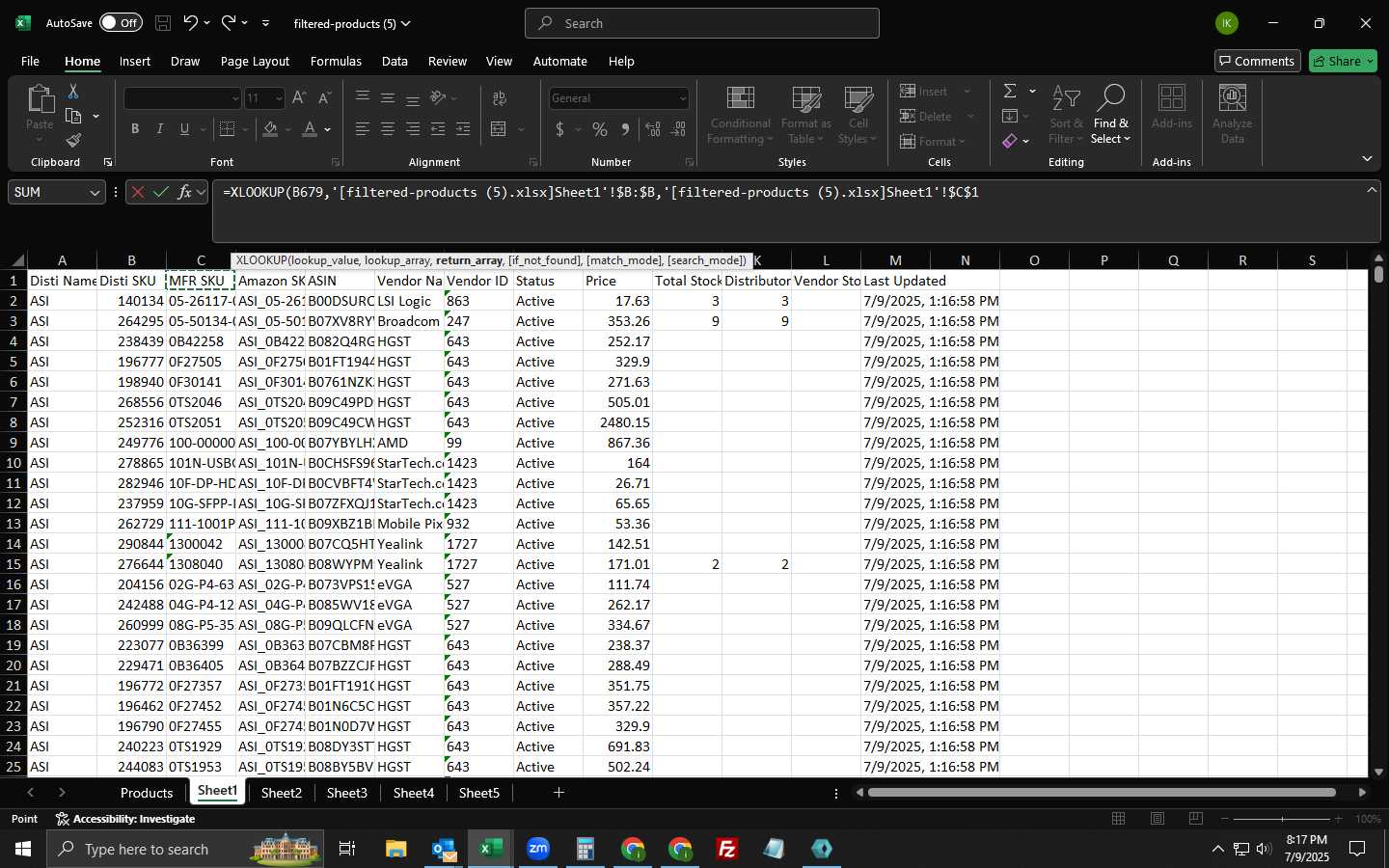Click the Cut scissors icon

73,91
